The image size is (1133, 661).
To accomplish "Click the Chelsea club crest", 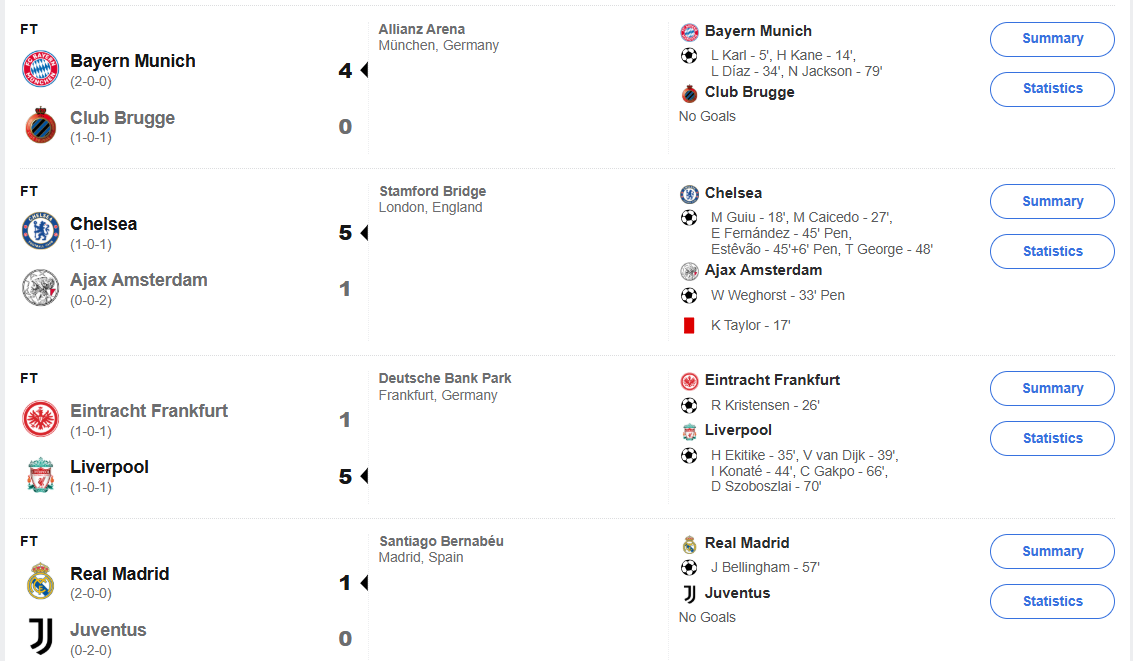I will tap(41, 232).
